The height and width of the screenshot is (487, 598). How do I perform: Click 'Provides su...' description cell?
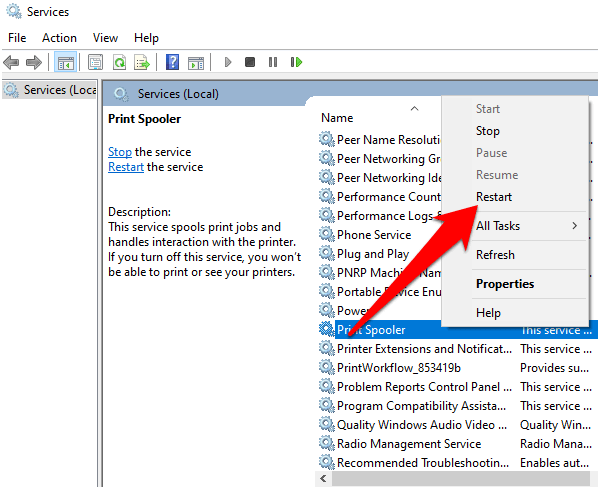pos(555,368)
